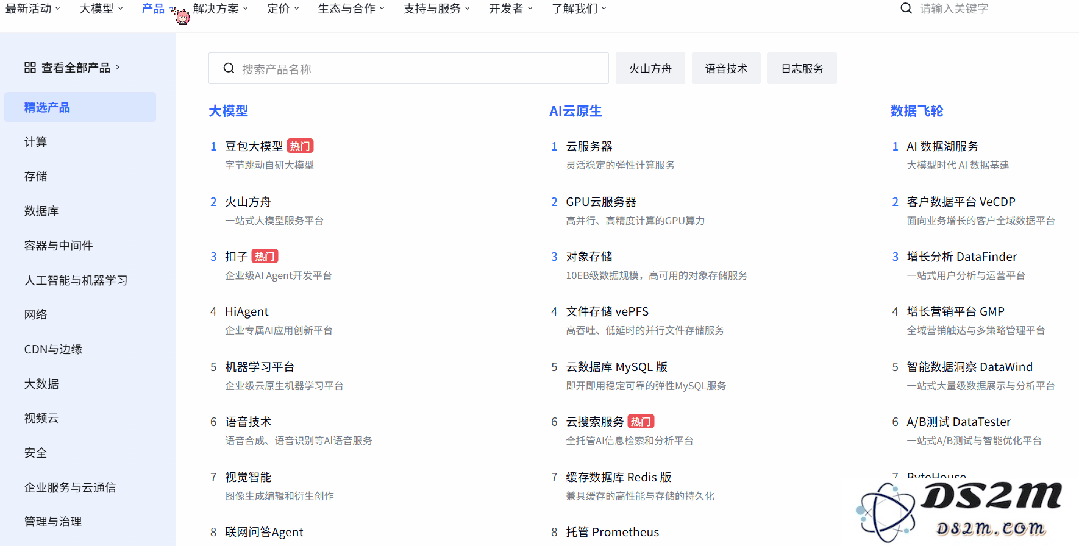Open 托管 Prometheus product
This screenshot has height=546, width=1079.
612,532
